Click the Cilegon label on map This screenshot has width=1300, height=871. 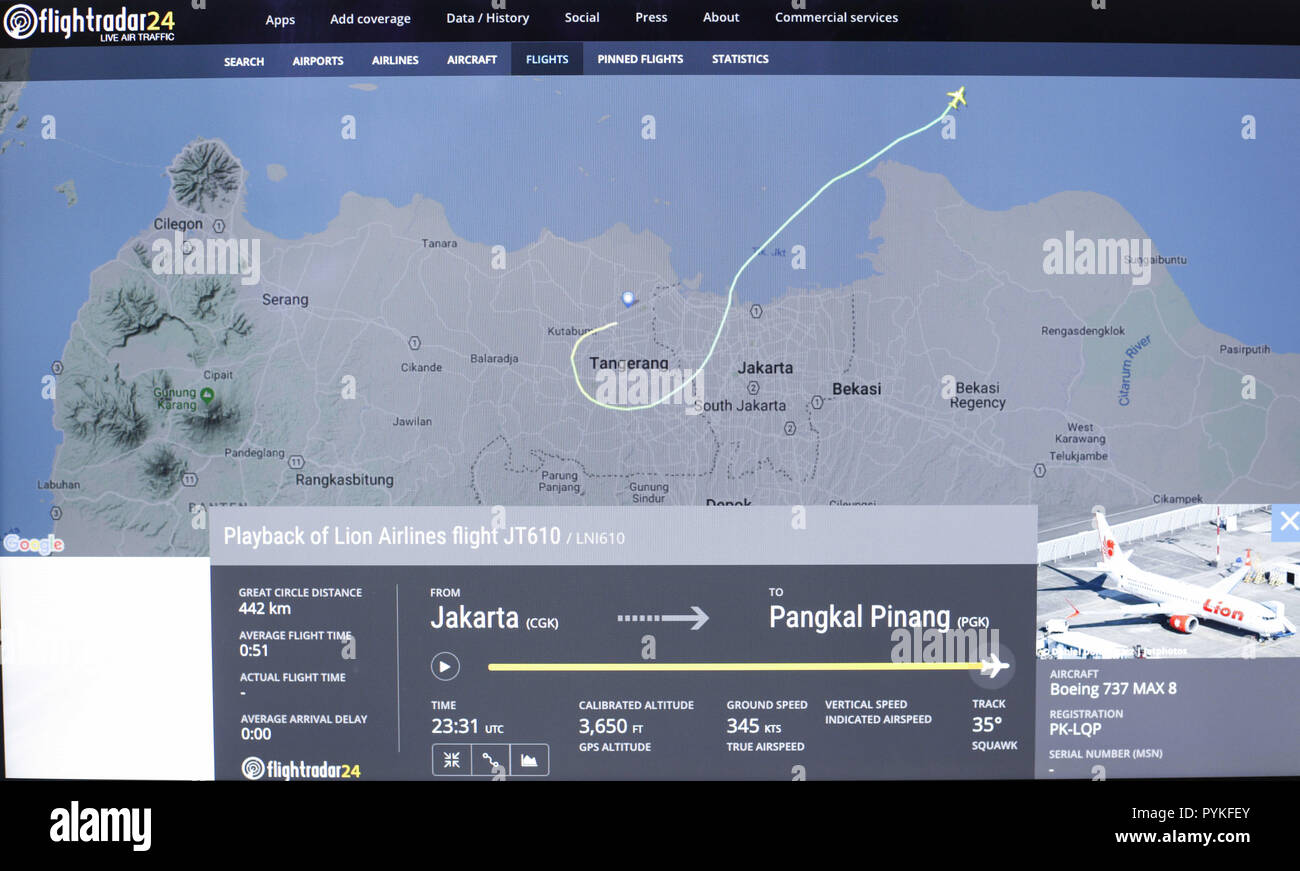coord(178,224)
